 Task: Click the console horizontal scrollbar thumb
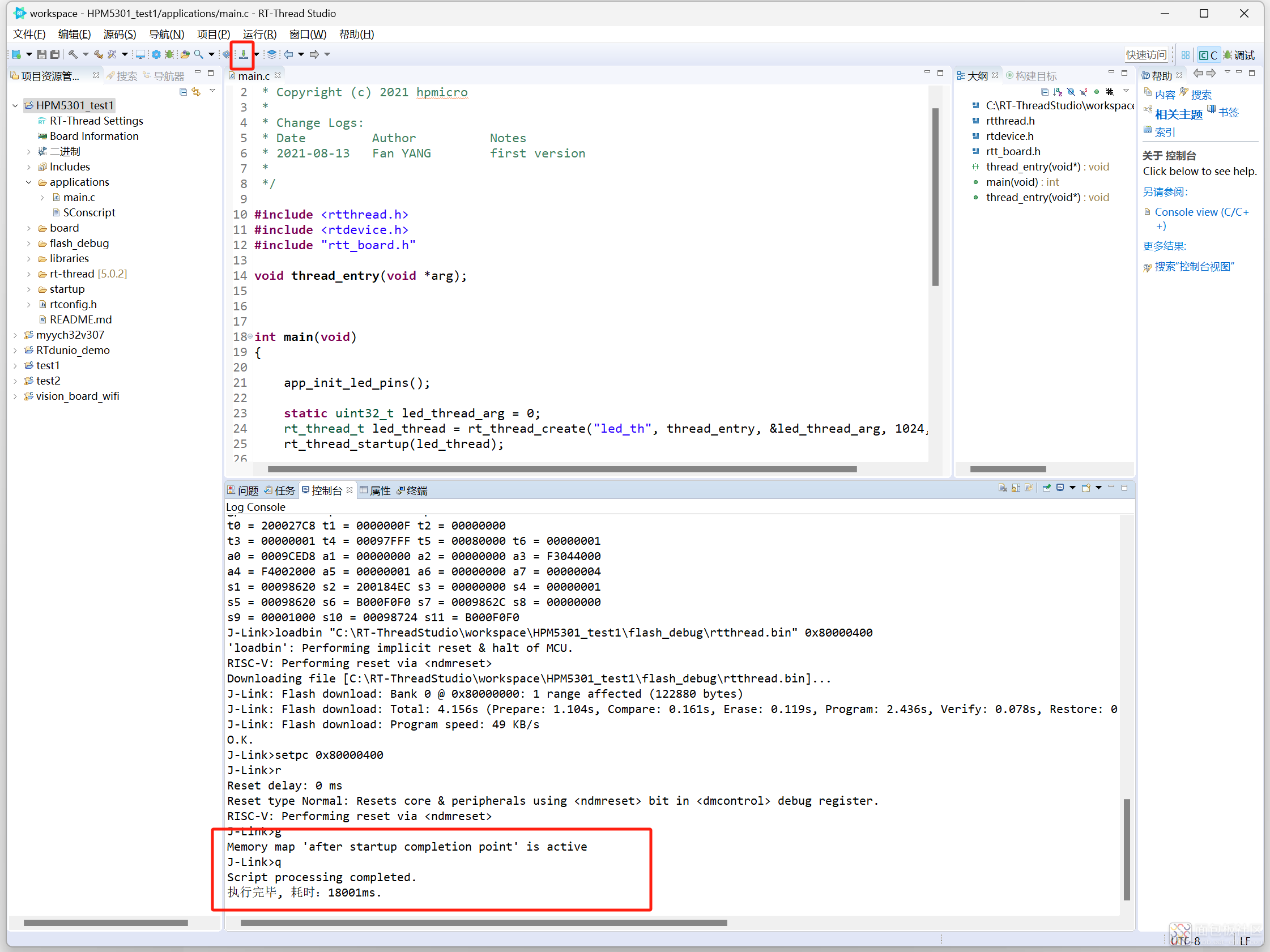click(x=483, y=923)
